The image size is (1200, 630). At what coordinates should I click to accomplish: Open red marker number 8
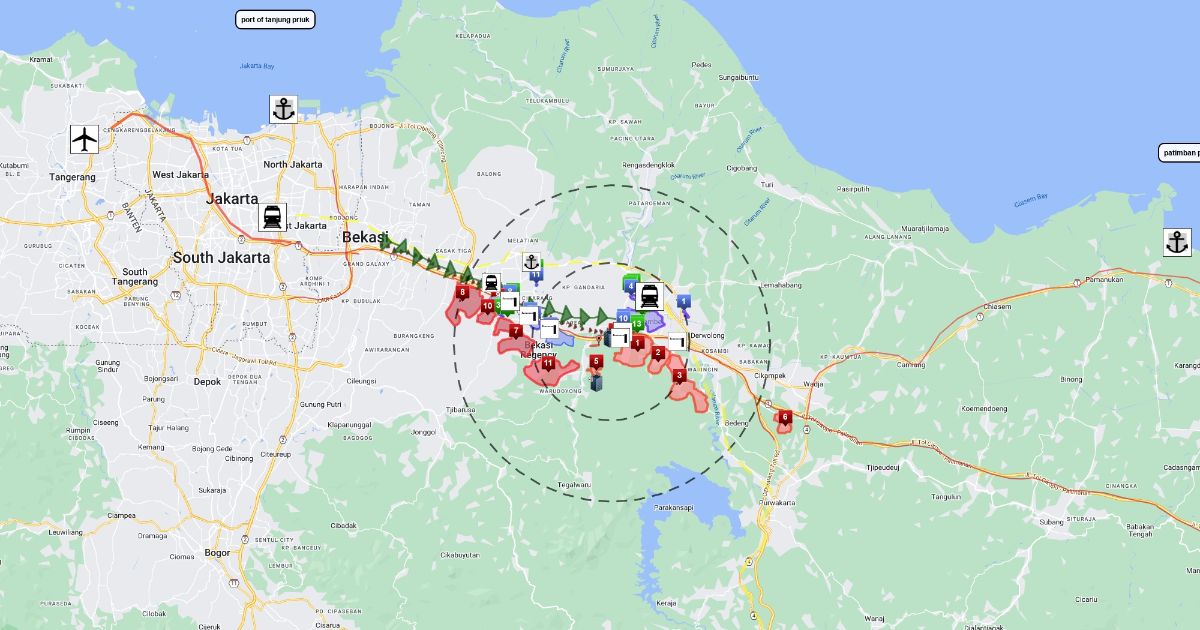point(462,292)
